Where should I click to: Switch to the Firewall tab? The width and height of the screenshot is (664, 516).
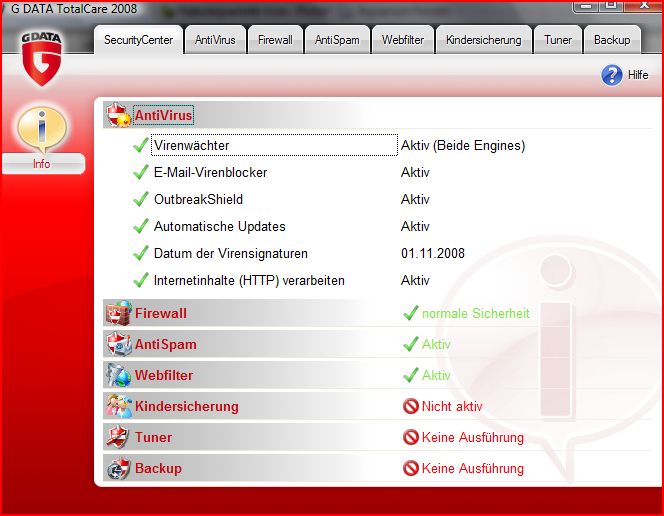(x=275, y=40)
